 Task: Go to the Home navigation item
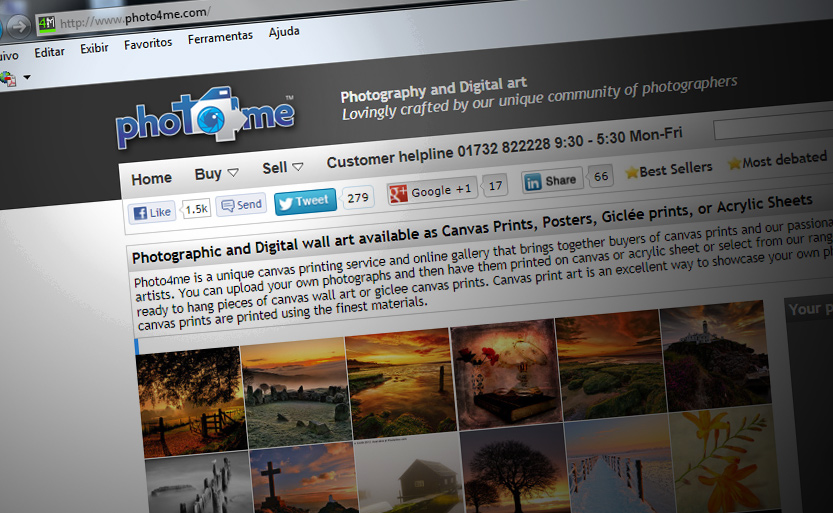[151, 179]
